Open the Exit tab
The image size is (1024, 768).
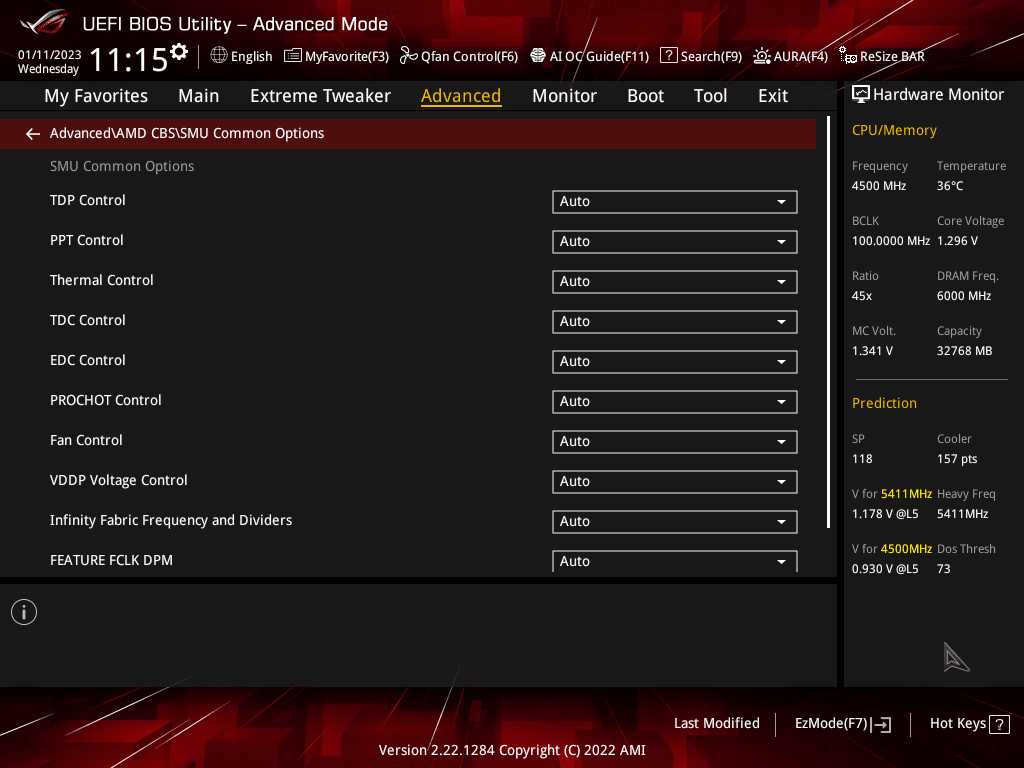click(773, 96)
